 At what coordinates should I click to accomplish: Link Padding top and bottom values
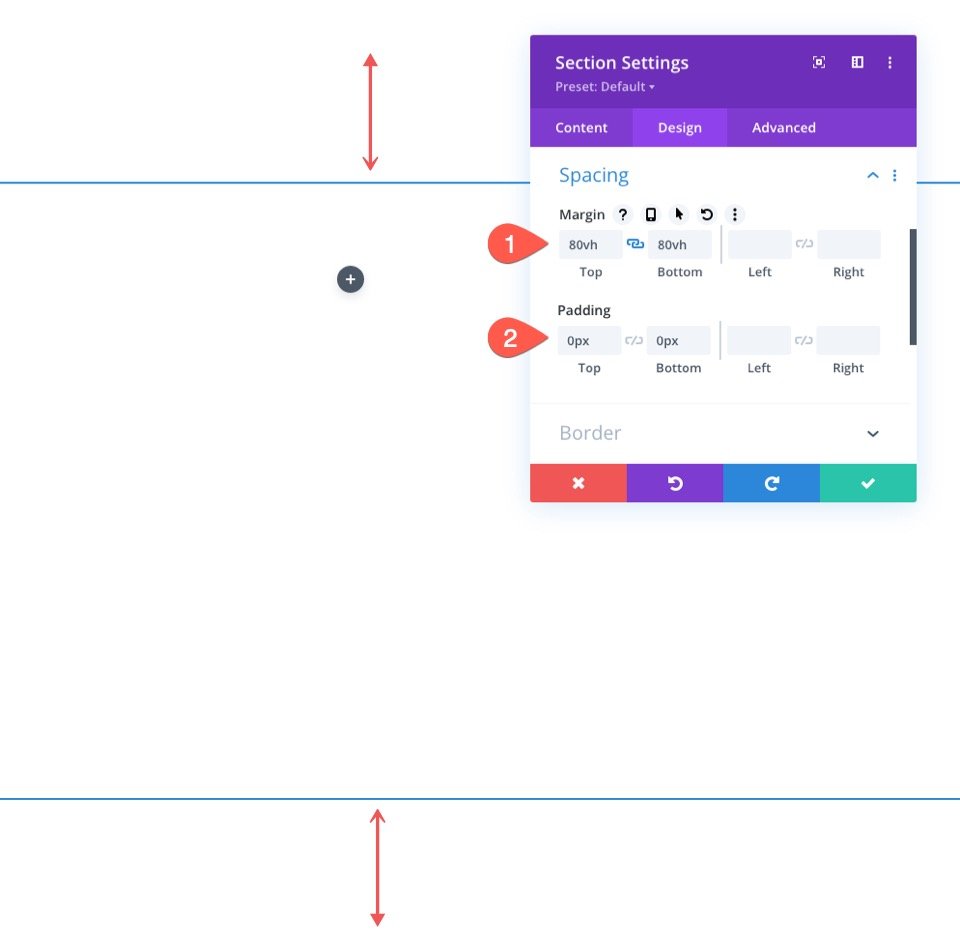click(x=634, y=340)
